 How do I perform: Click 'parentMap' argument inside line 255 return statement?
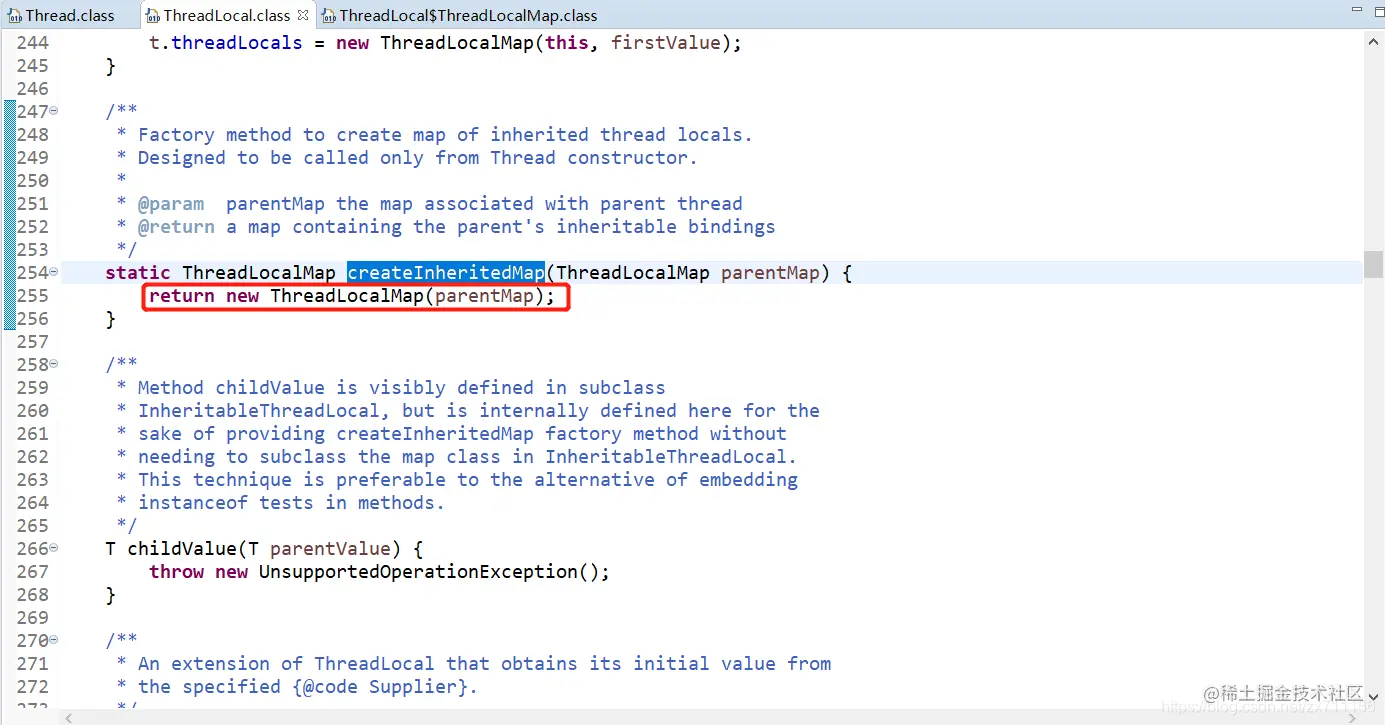point(484,295)
